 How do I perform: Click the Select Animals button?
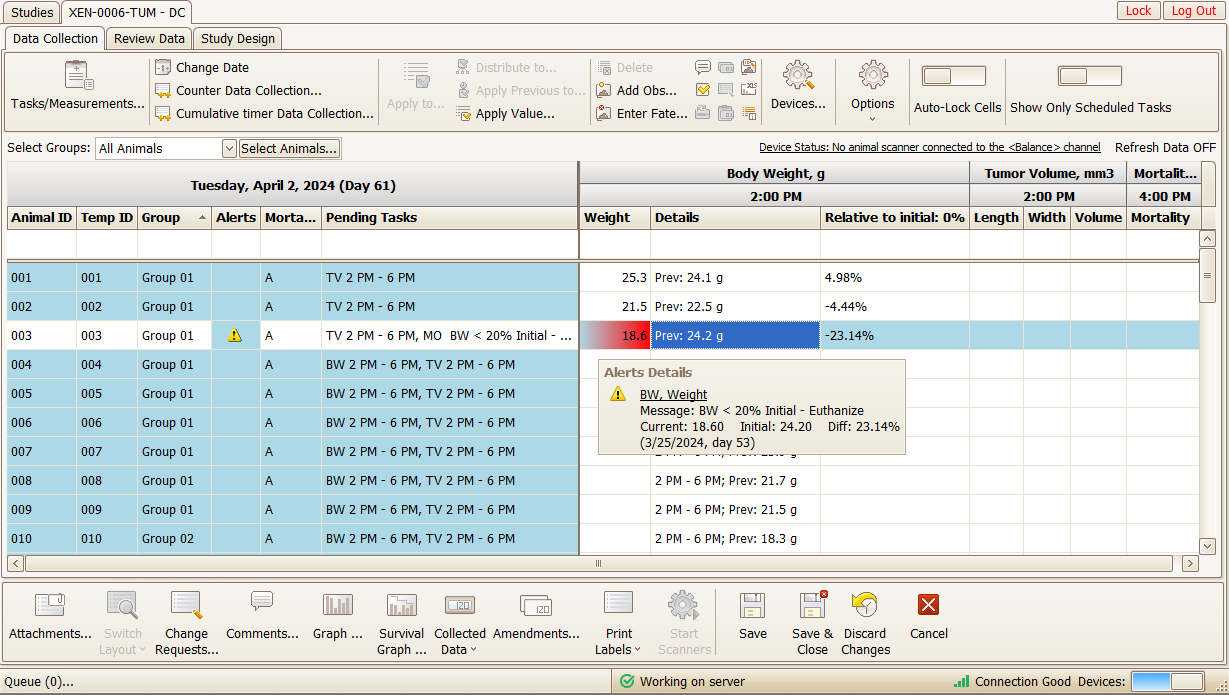(x=290, y=148)
